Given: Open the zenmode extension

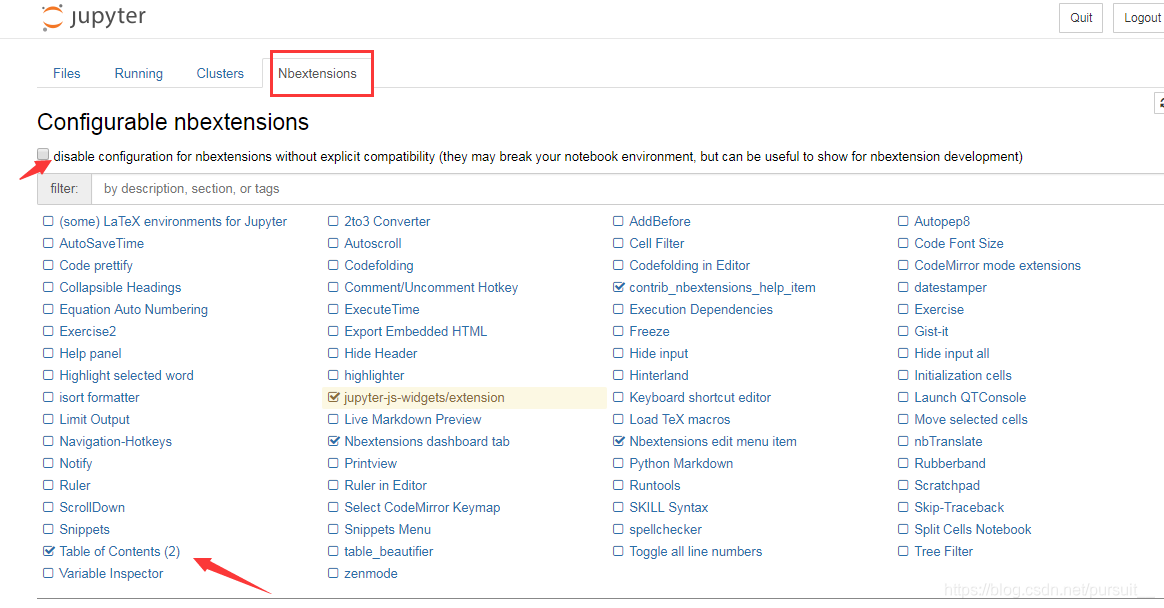Looking at the screenshot, I should coord(370,574).
